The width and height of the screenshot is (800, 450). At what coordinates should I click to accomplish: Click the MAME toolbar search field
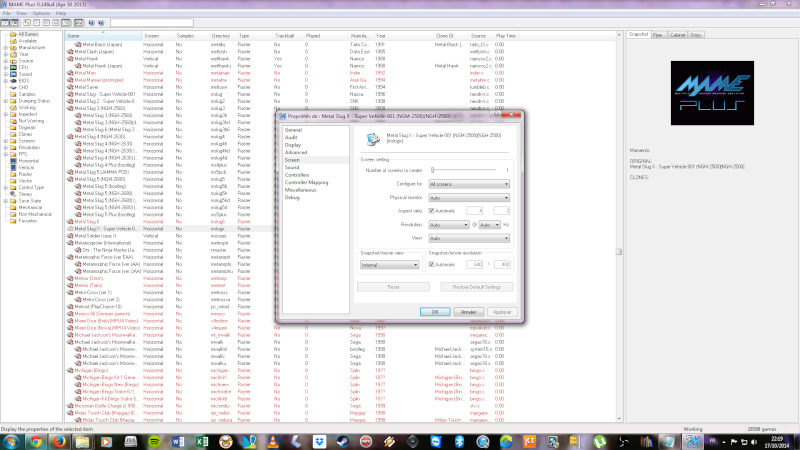click(152, 23)
